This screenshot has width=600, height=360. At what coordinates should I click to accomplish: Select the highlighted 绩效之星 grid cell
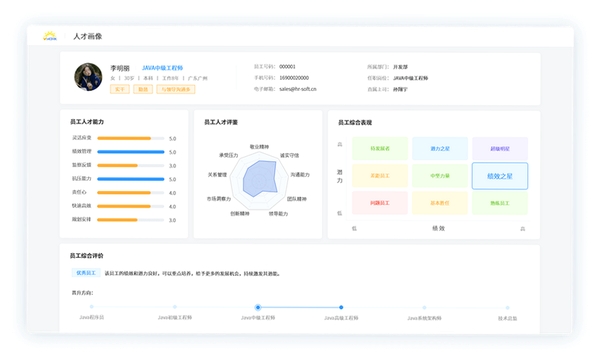tap(500, 176)
